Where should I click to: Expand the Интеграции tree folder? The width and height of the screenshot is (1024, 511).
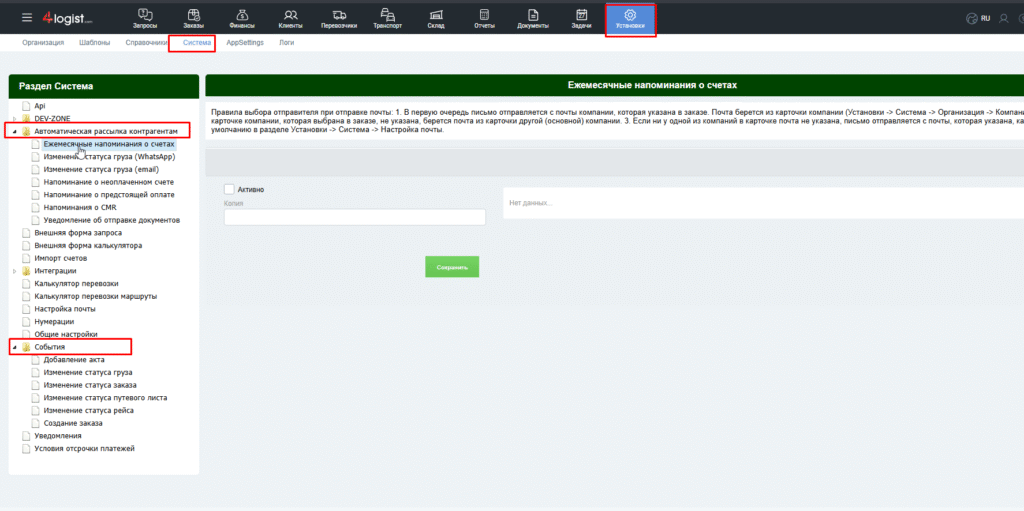(14, 271)
